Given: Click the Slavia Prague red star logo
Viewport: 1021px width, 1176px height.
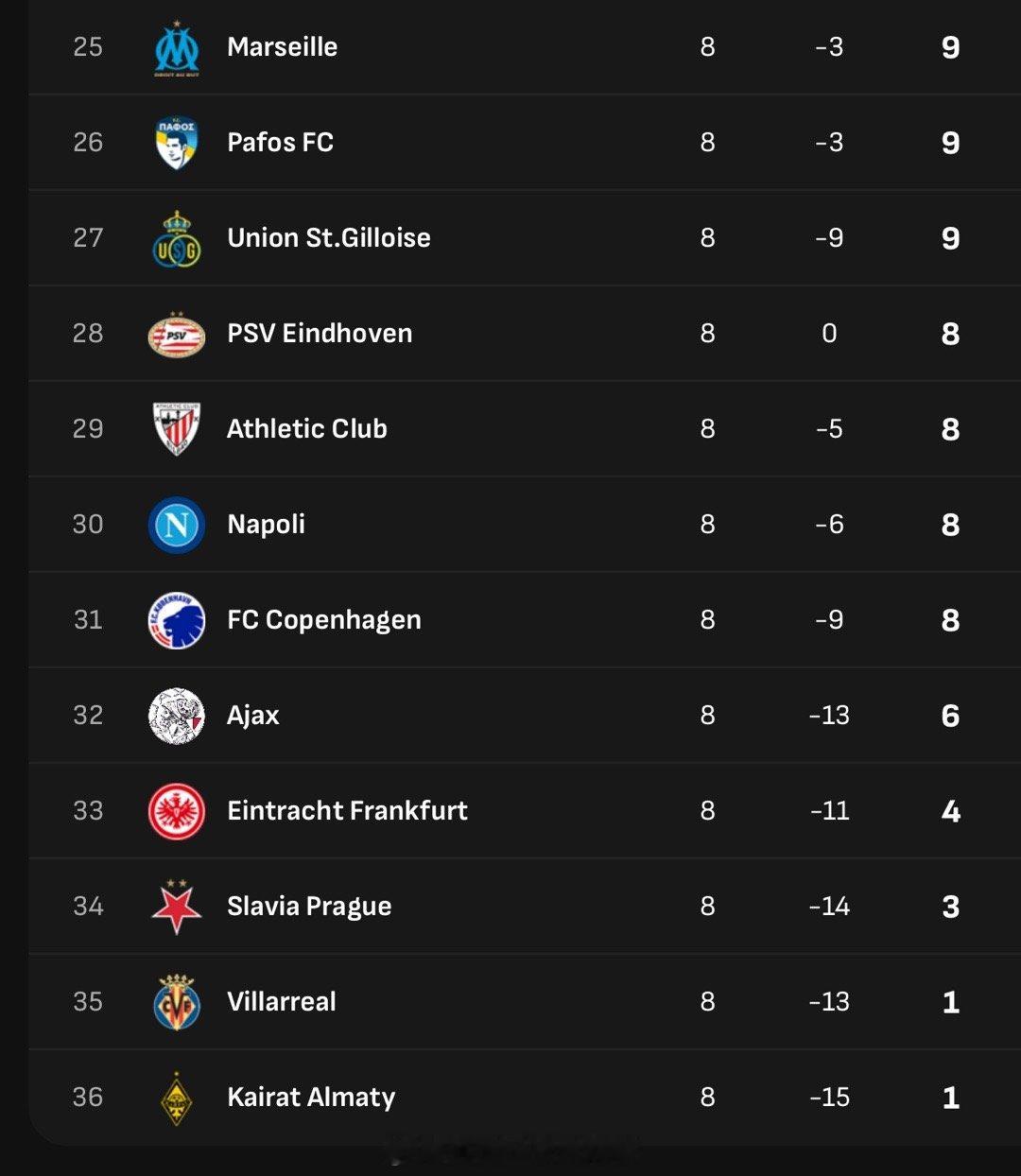Looking at the screenshot, I should [x=177, y=907].
